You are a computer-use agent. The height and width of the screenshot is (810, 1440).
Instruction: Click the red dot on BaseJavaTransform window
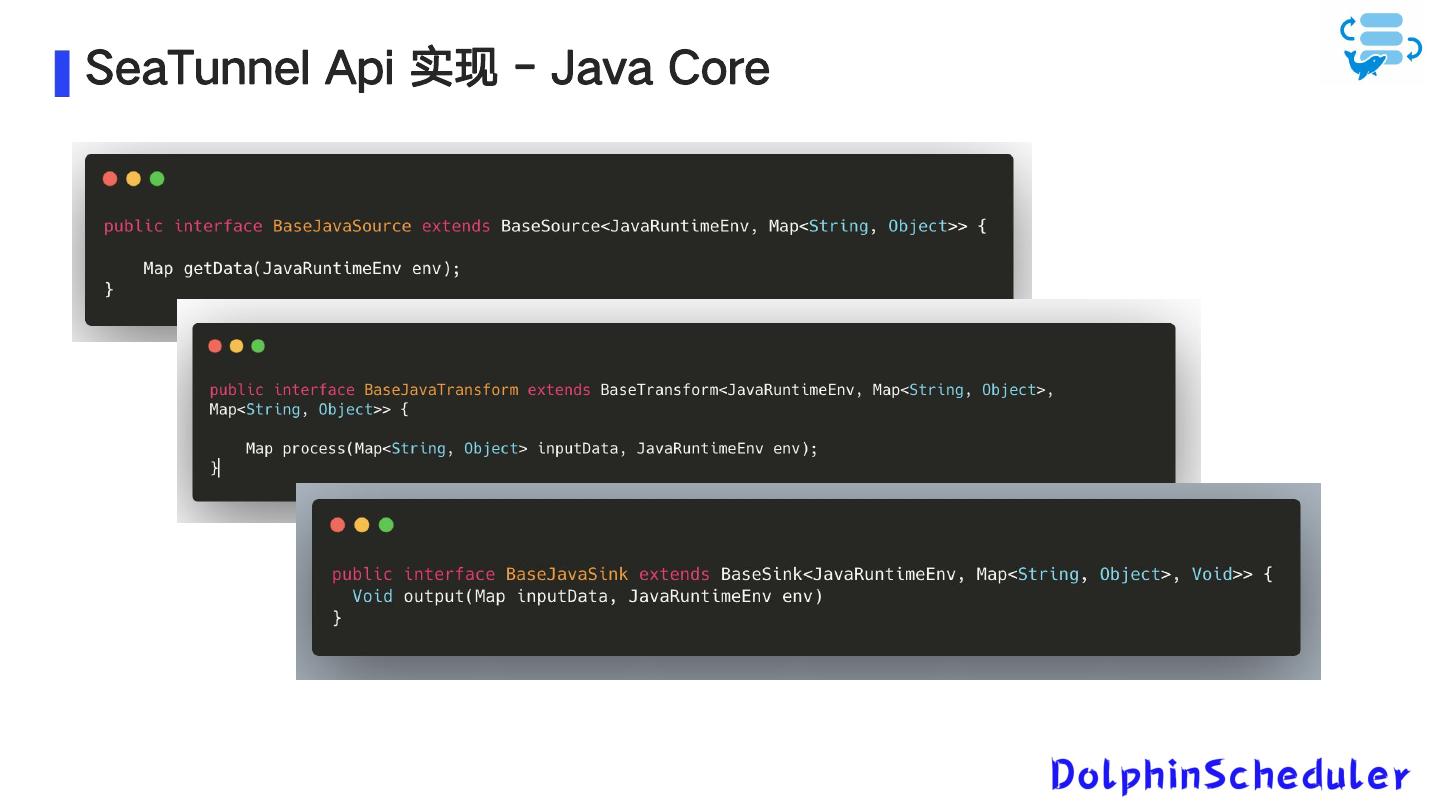(x=215, y=346)
